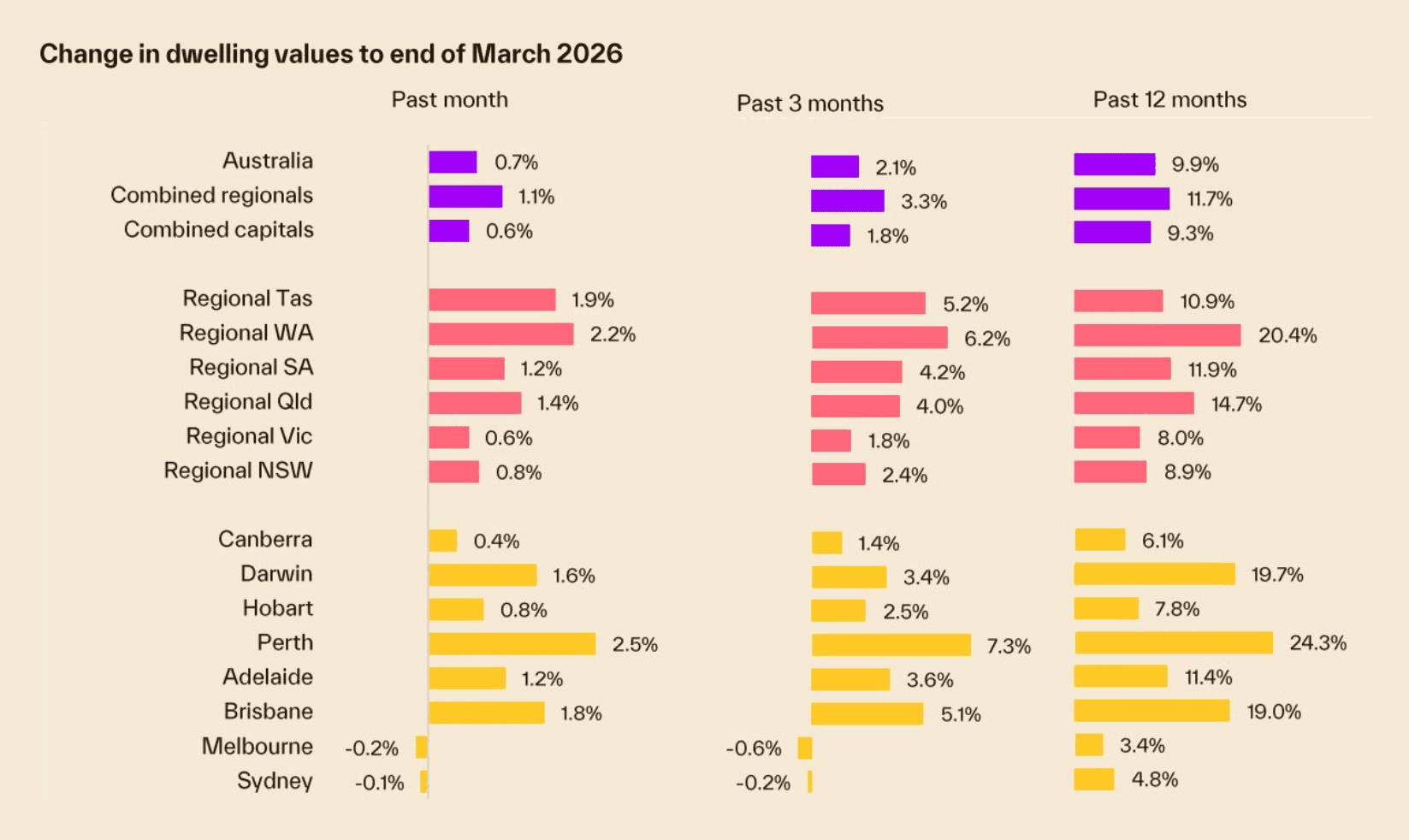Screen dimensions: 1409x840
Task: Click the "Past 3 months" column header
Action: (x=809, y=104)
